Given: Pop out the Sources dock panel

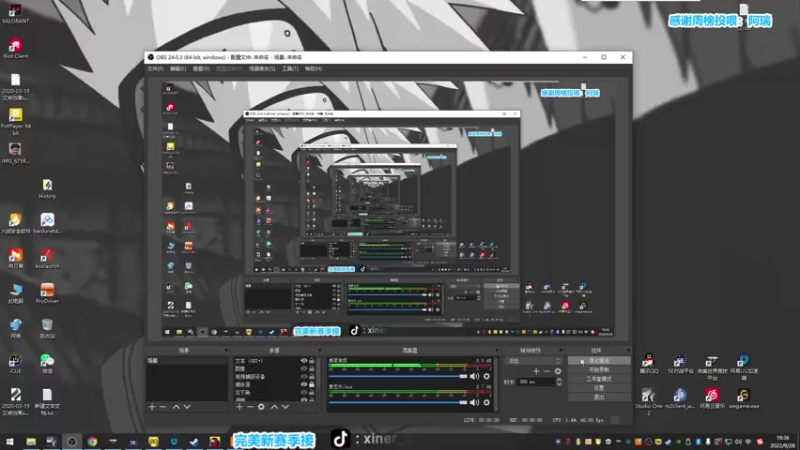Looking at the screenshot, I should (x=320, y=351).
